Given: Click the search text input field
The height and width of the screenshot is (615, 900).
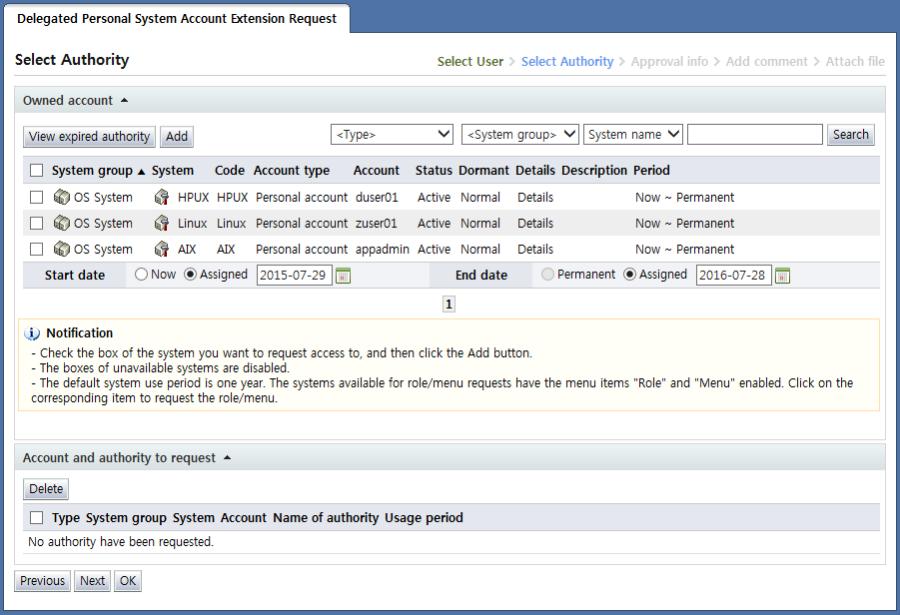Looking at the screenshot, I should (754, 135).
